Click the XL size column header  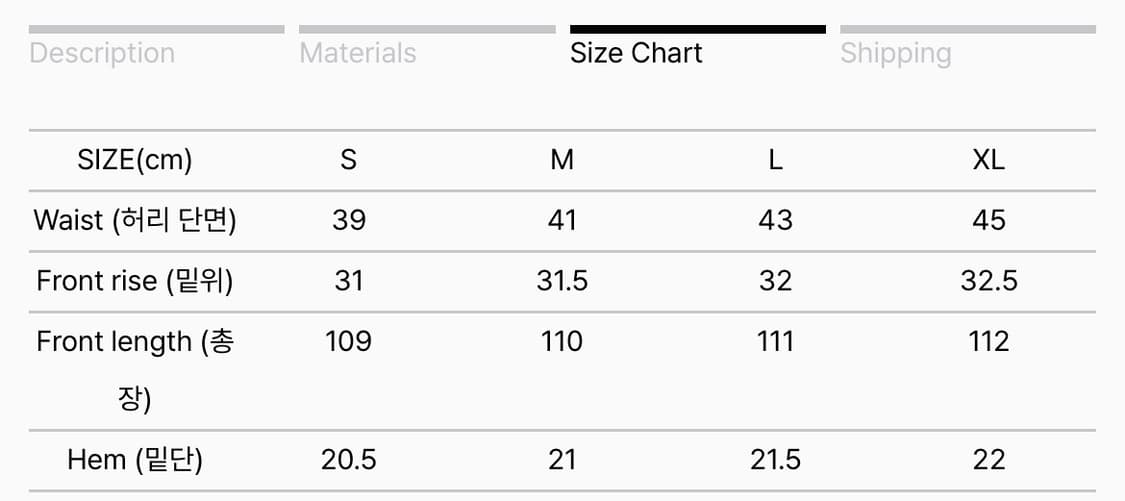tap(988, 160)
